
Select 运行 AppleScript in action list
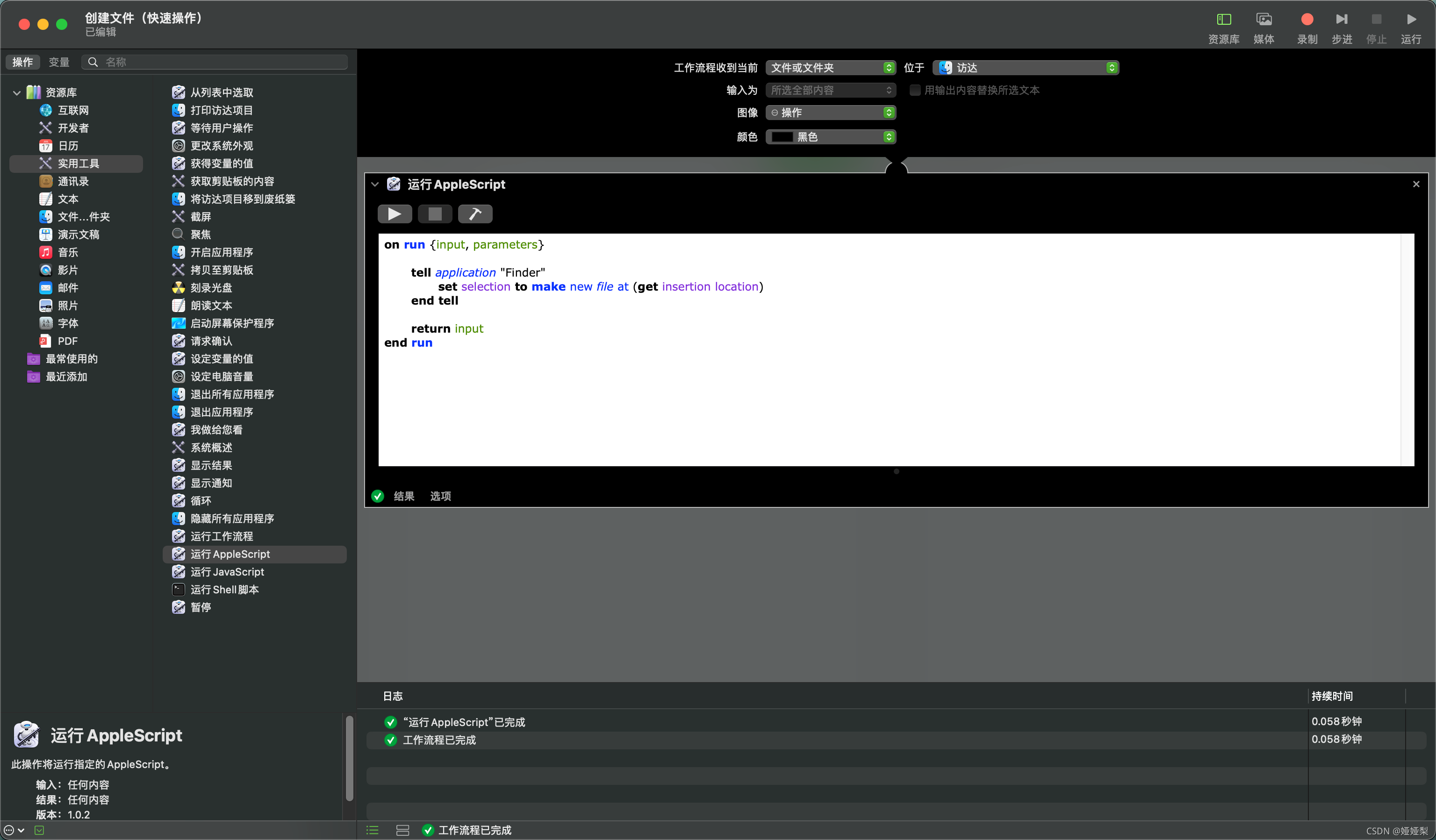point(255,554)
